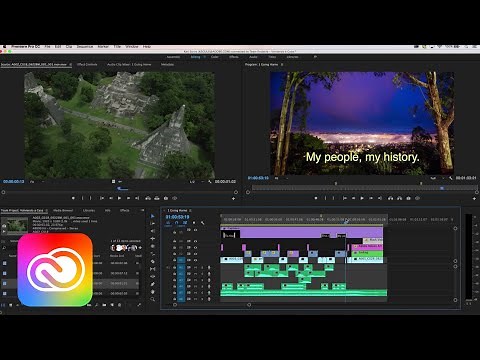Open Program monitor button editor plus
This screenshot has height=360, width=480.
point(474,198)
